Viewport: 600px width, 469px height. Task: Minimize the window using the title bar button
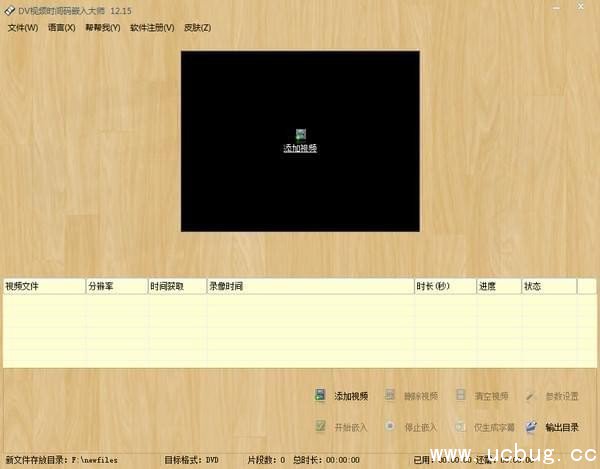tap(556, 8)
